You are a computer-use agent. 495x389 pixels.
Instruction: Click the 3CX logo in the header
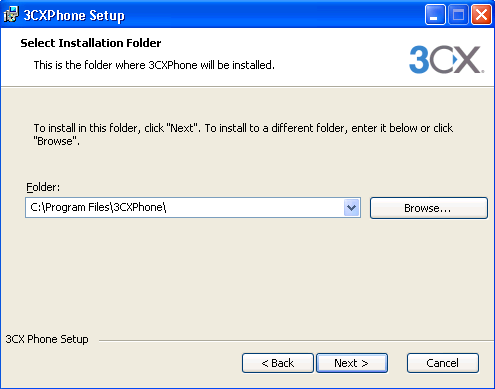coord(446,60)
